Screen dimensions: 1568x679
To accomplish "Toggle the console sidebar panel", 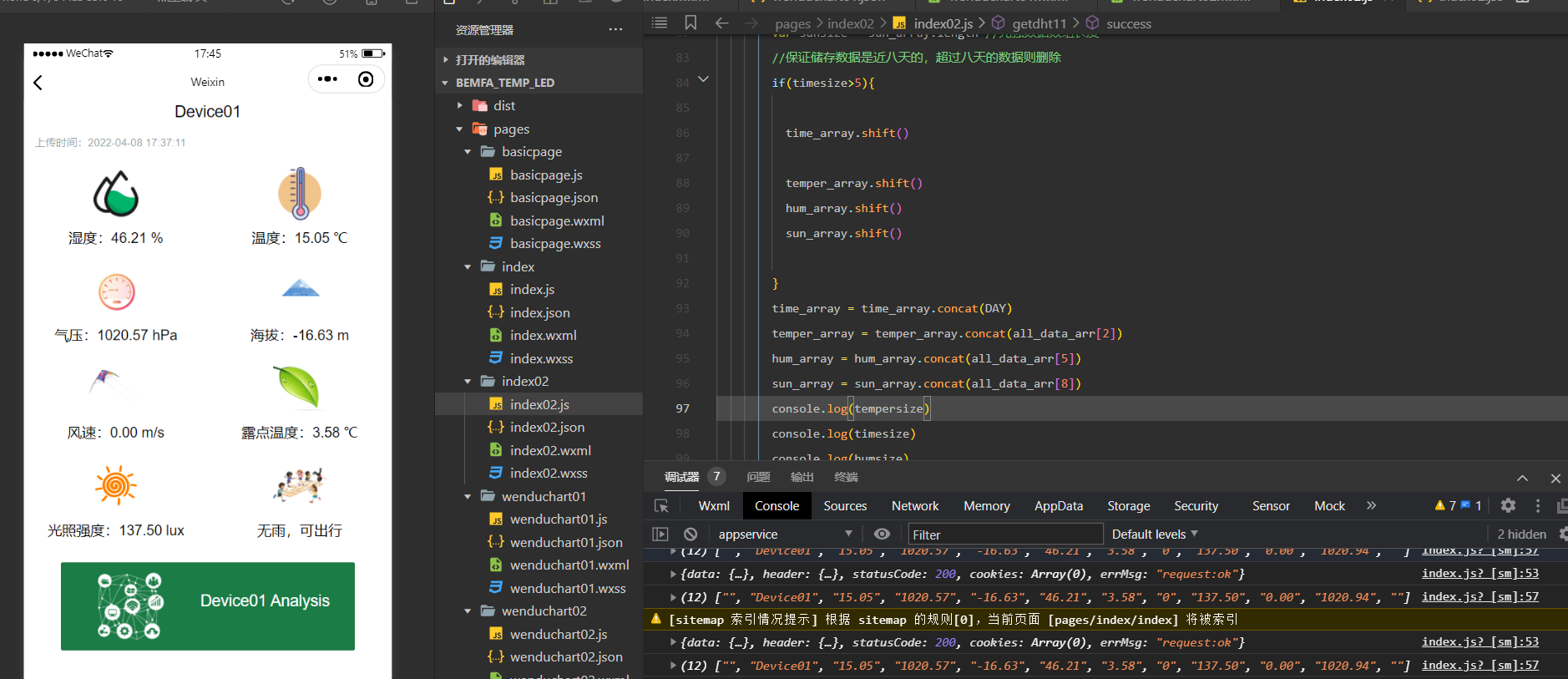I will pyautogui.click(x=660, y=535).
